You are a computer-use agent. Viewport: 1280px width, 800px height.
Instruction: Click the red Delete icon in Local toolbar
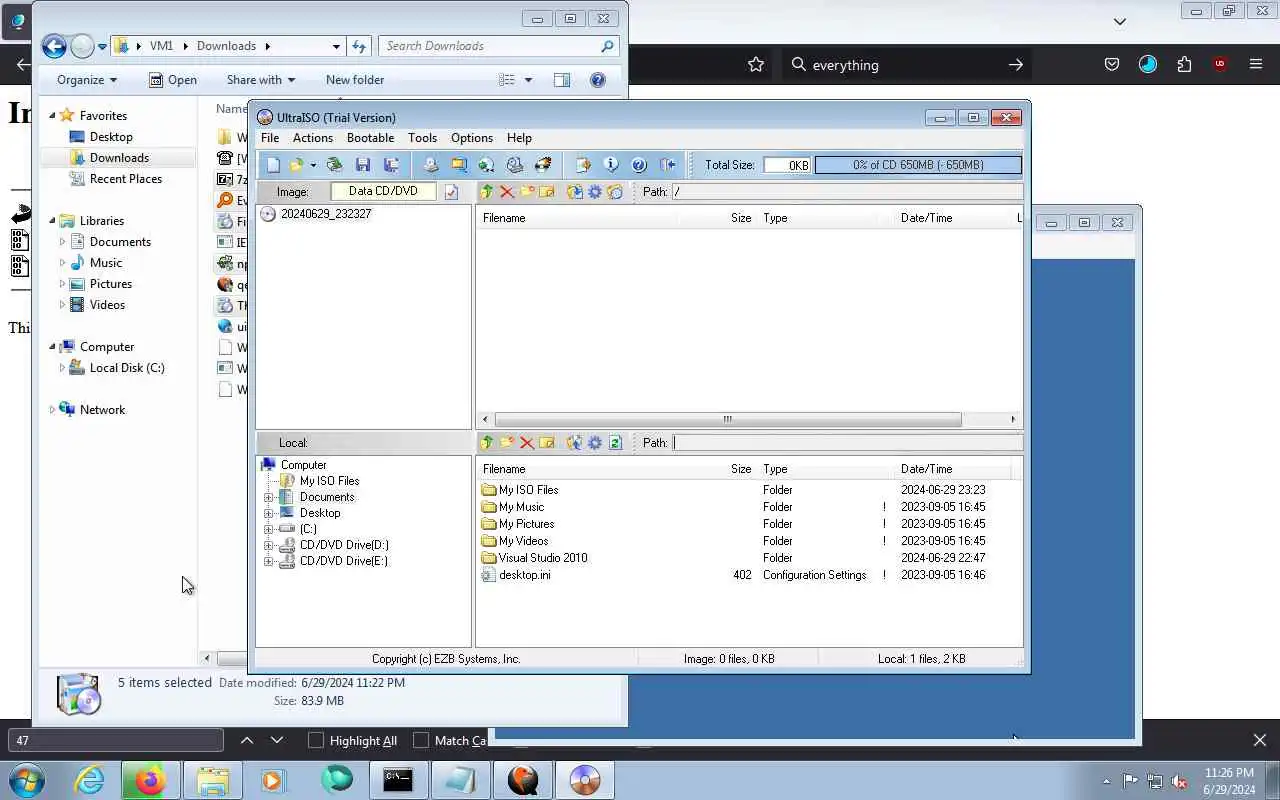527,443
